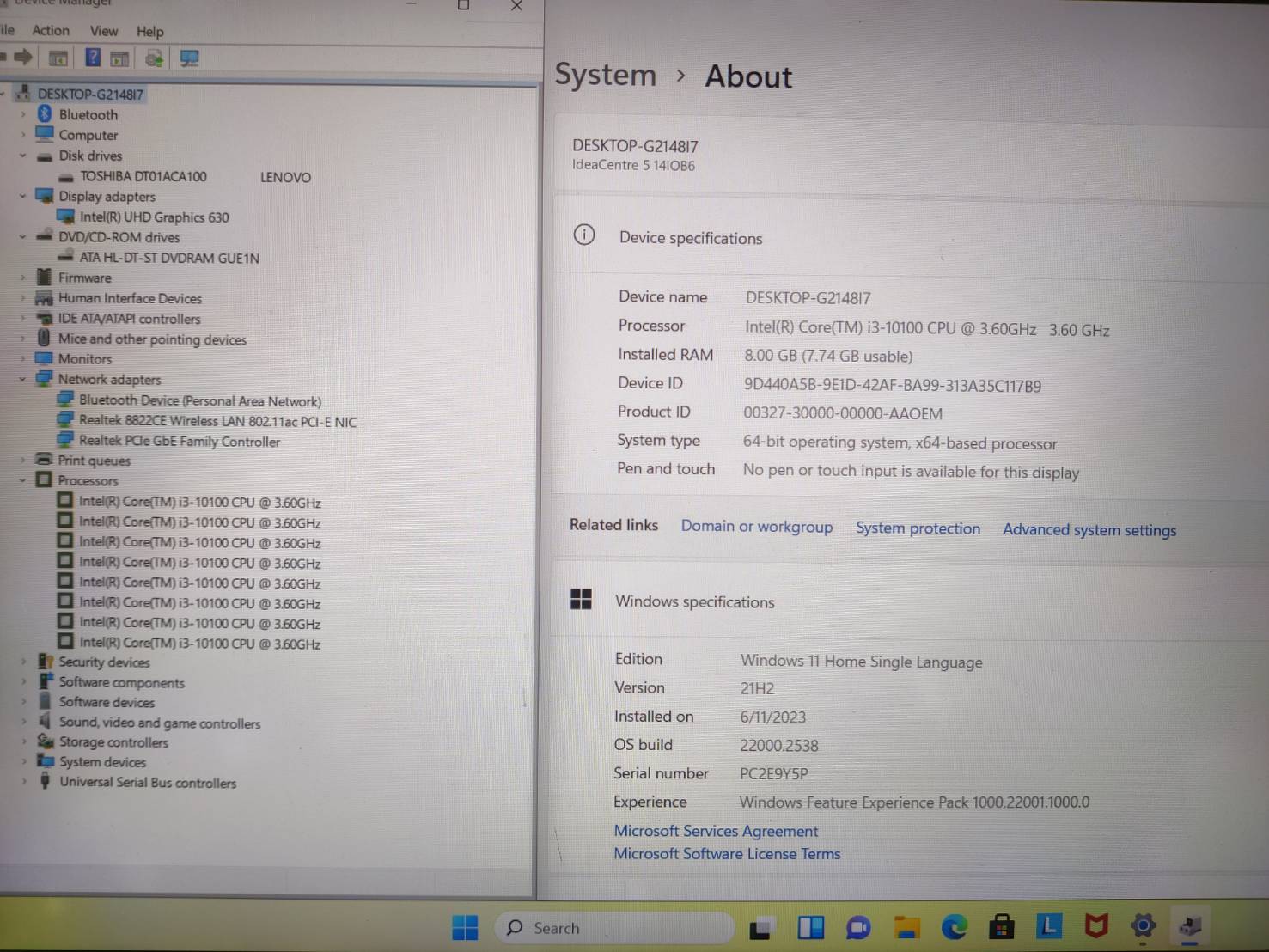Open Advanced system settings link
Image resolution: width=1269 pixels, height=952 pixels.
[1089, 530]
